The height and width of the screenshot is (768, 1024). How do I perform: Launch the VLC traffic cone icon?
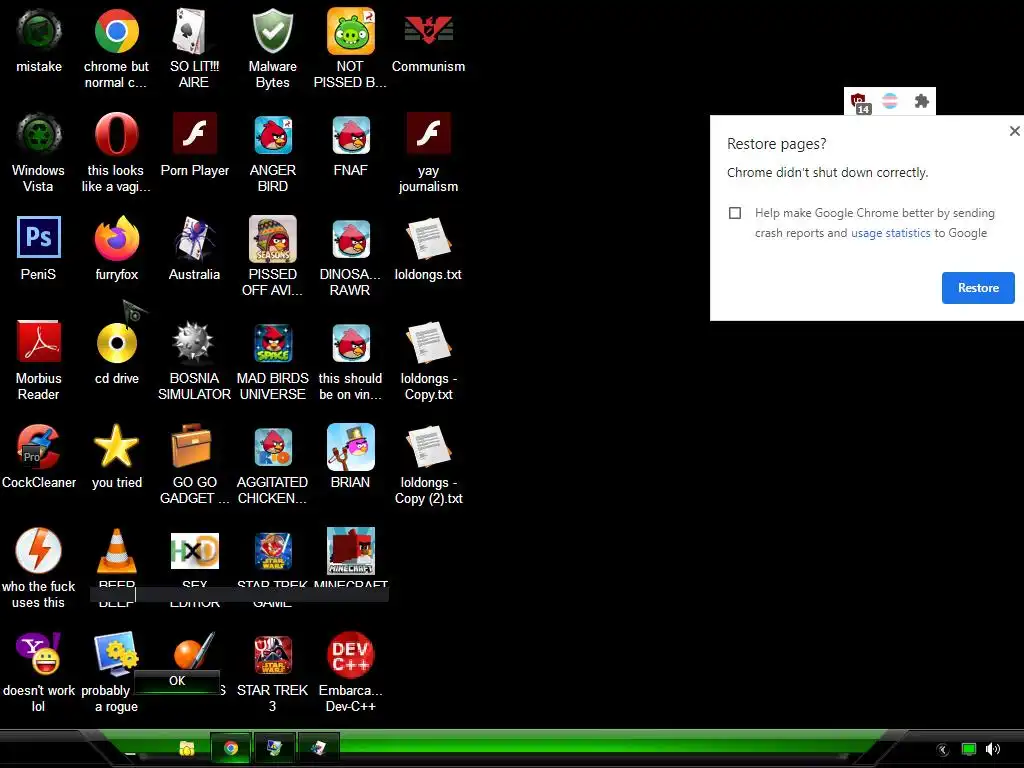pyautogui.click(x=116, y=551)
